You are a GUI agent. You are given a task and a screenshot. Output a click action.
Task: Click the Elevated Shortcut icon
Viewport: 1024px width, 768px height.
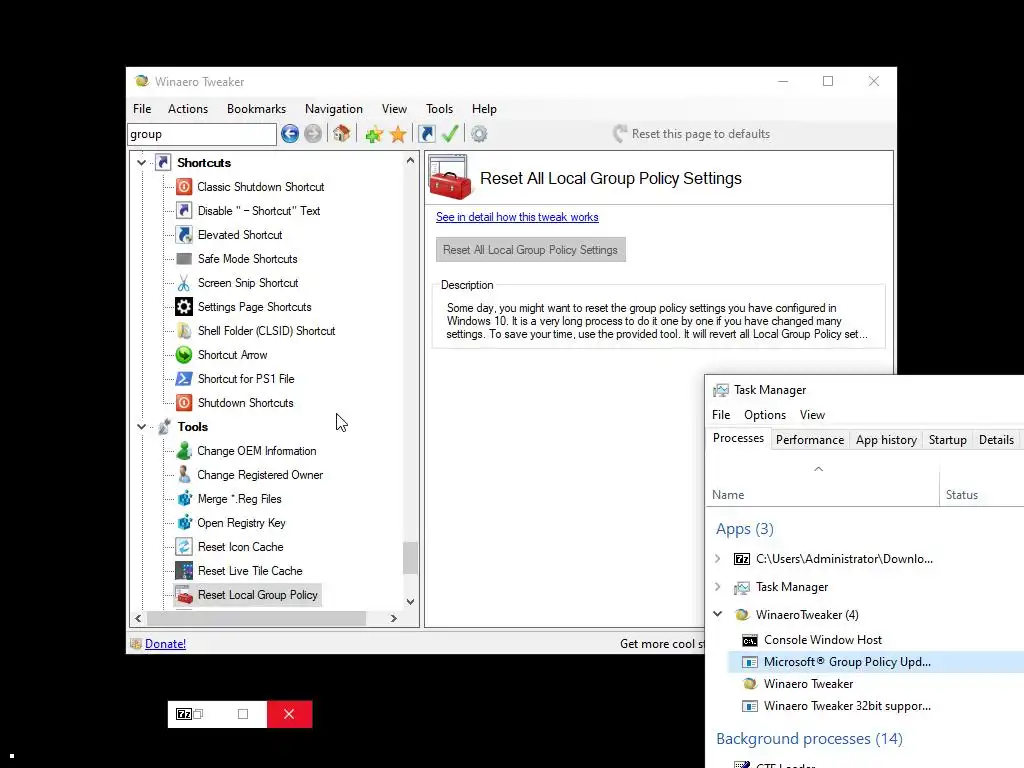(184, 234)
